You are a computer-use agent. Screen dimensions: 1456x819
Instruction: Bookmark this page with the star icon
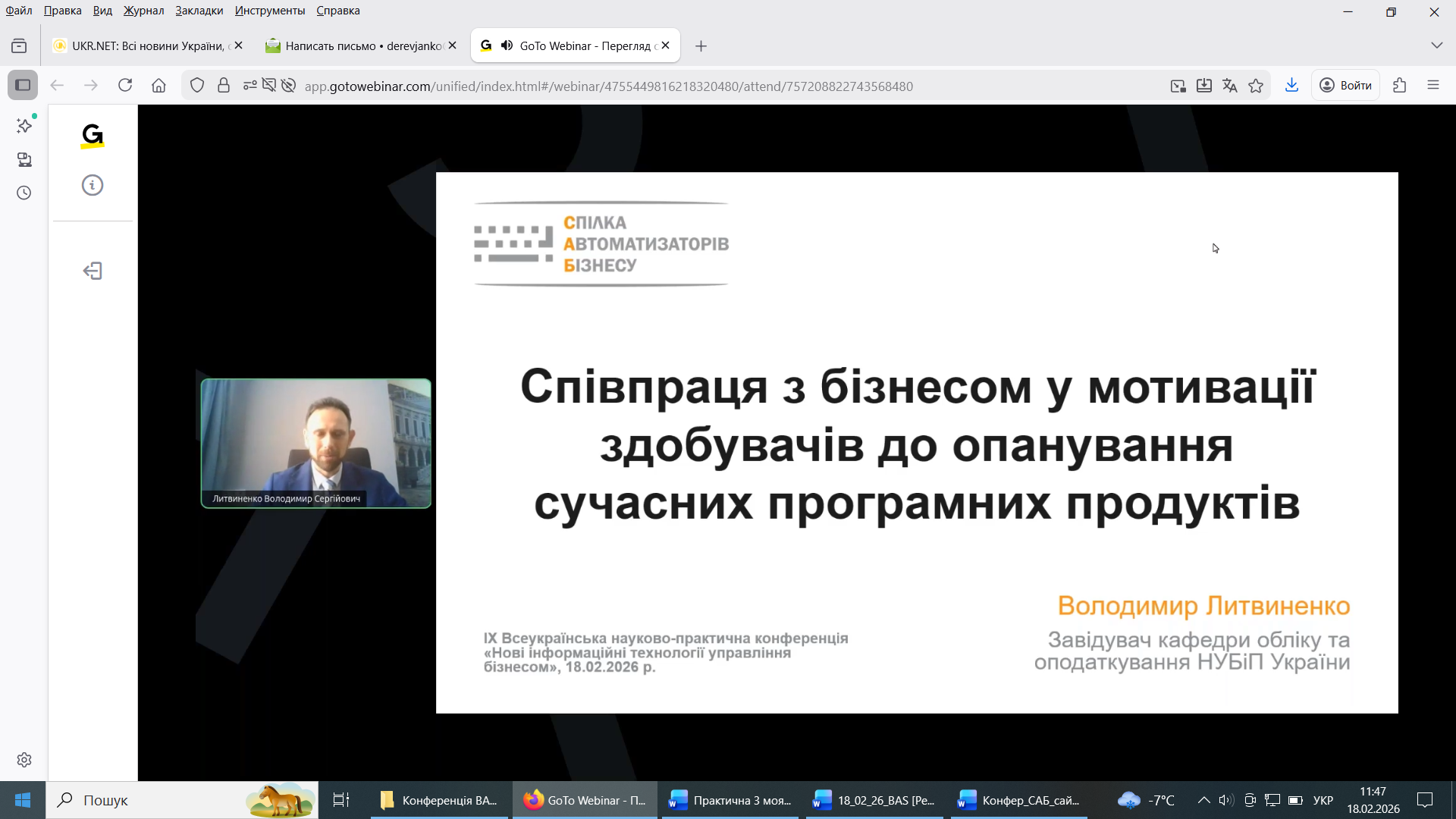[x=1256, y=86]
